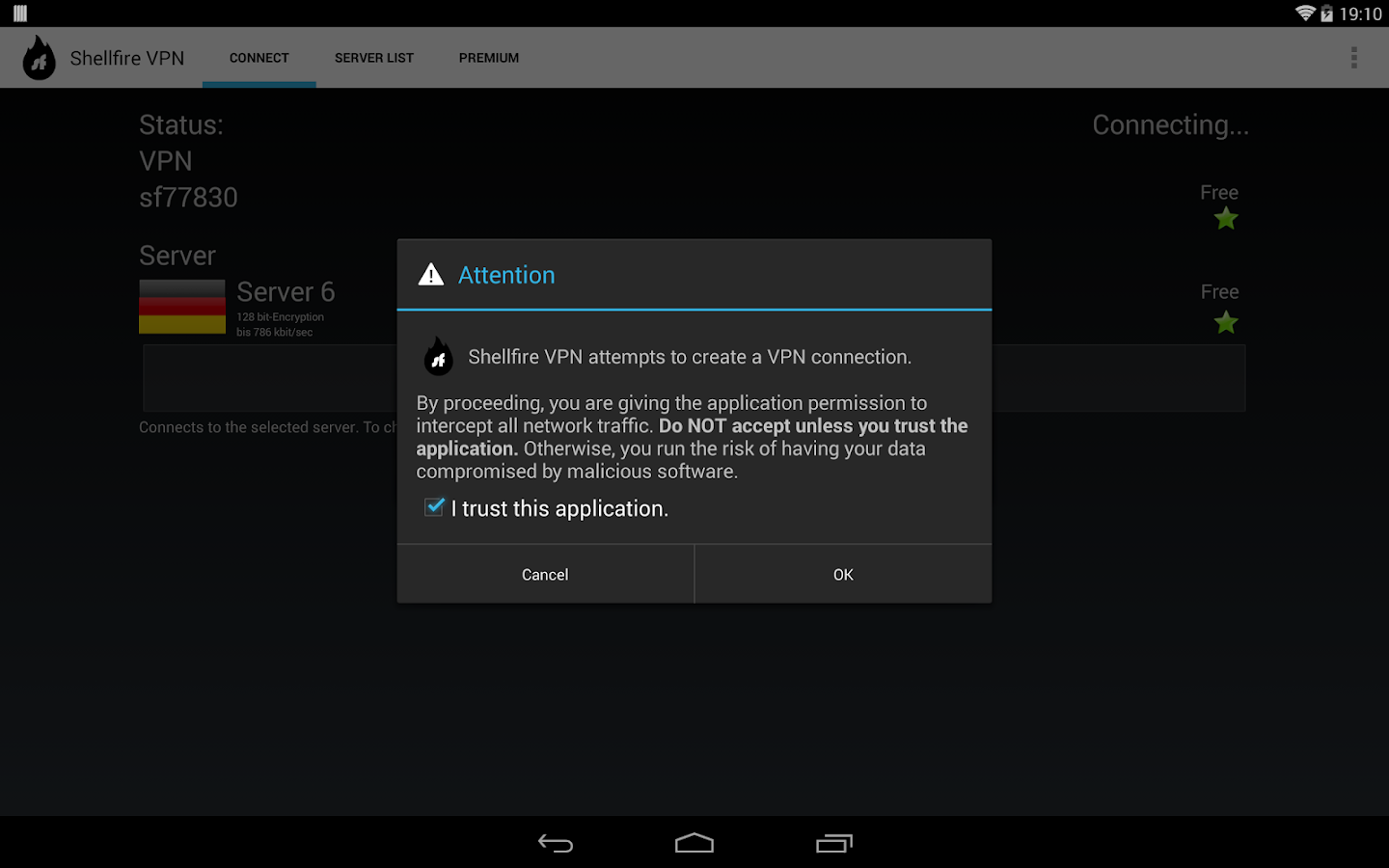
Task: Tap the "Free" label below Connecting status
Action: [1219, 193]
